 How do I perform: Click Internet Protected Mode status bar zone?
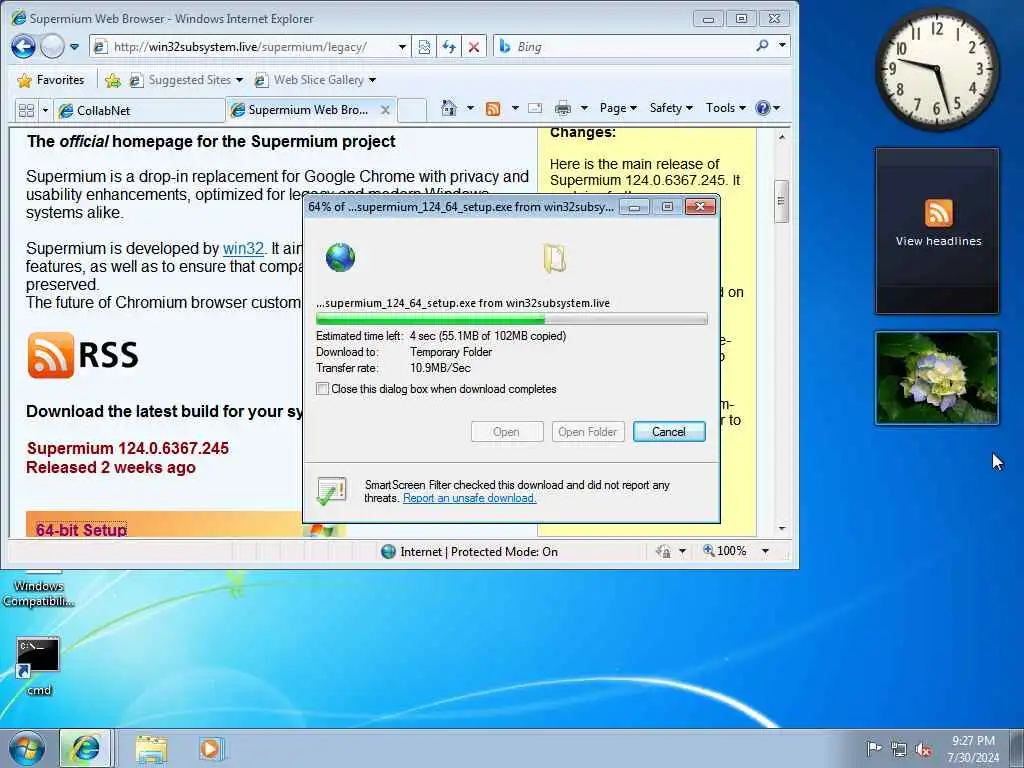tap(470, 552)
